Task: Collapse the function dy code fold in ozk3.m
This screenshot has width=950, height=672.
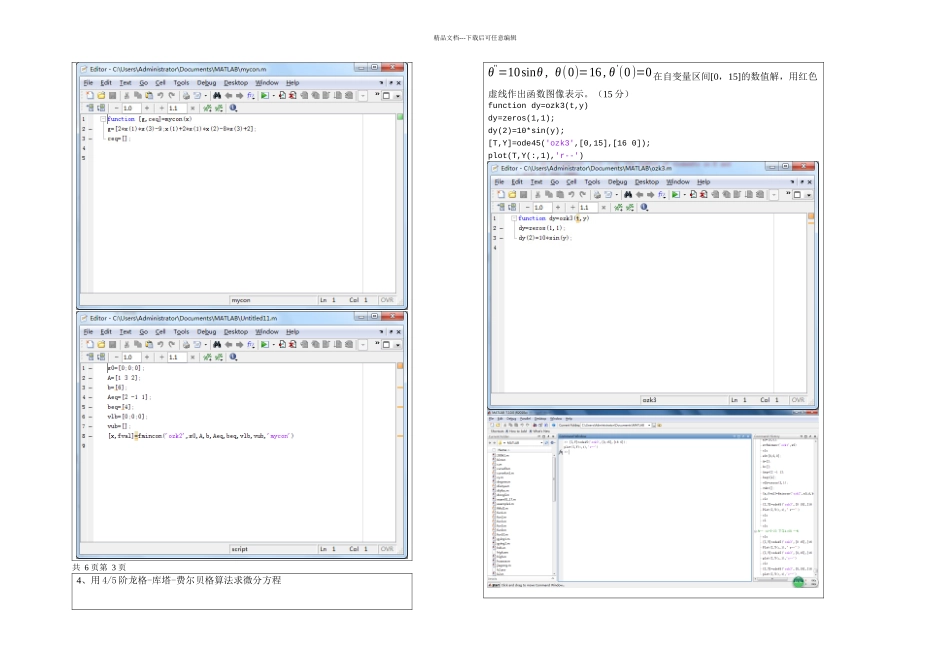Action: (513, 218)
